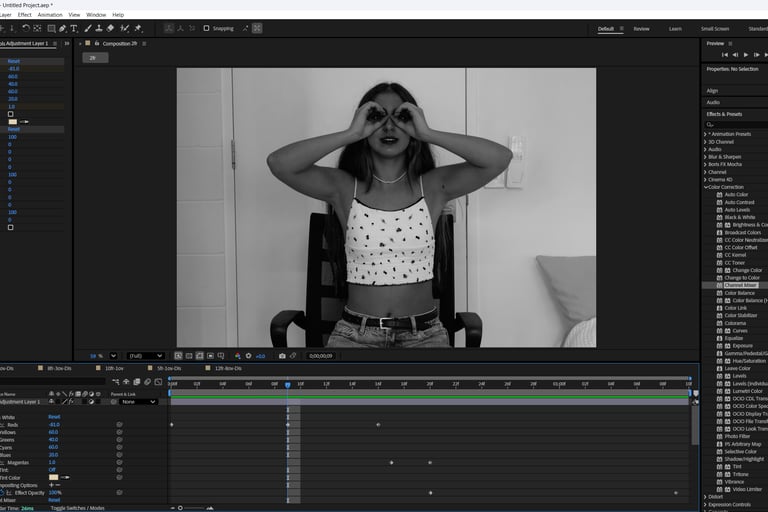The width and height of the screenshot is (768, 512).
Task: Expand the Animation Presets folder
Action: pyautogui.click(x=706, y=134)
